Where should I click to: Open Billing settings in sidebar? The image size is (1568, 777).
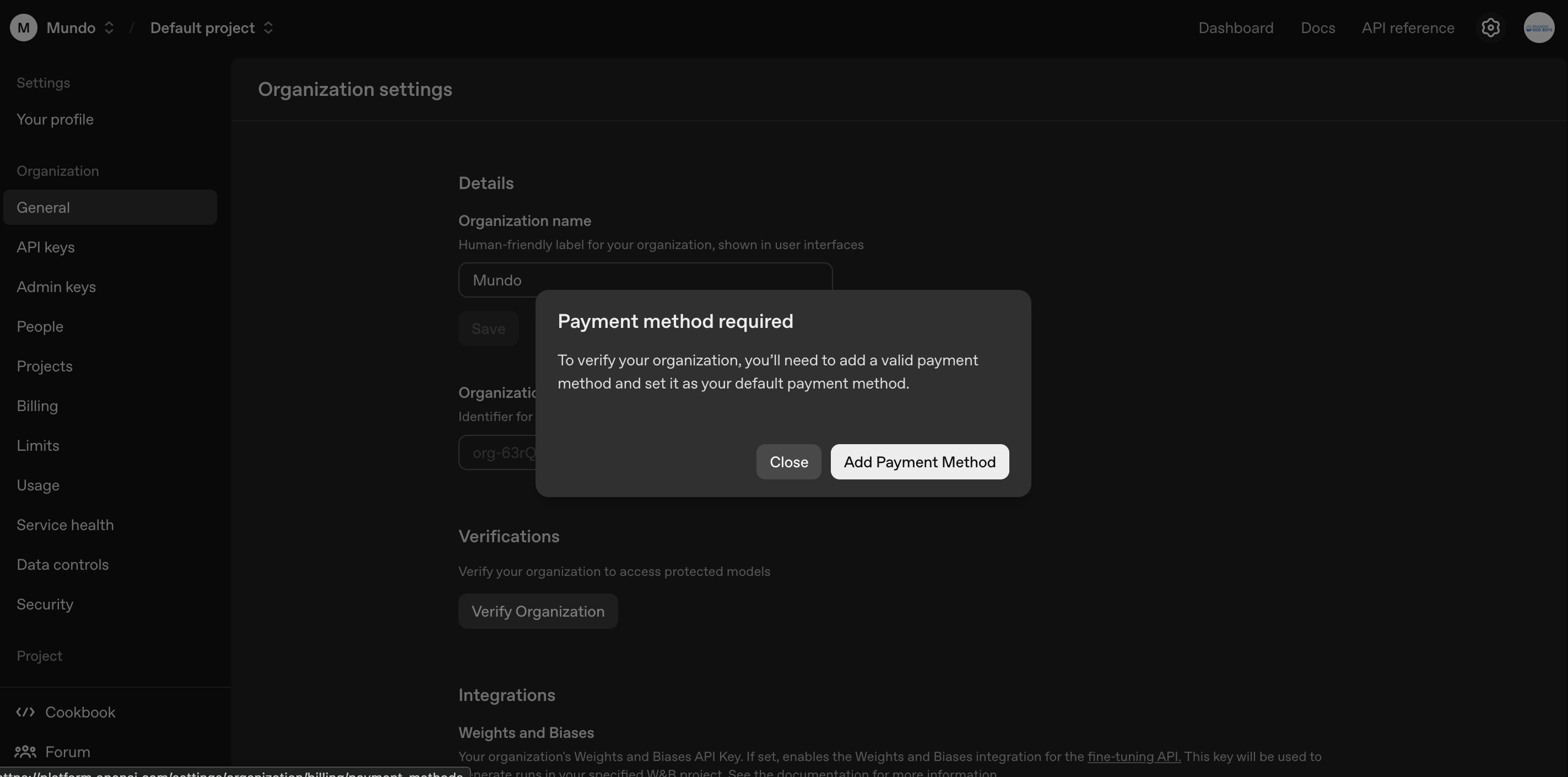click(x=37, y=406)
